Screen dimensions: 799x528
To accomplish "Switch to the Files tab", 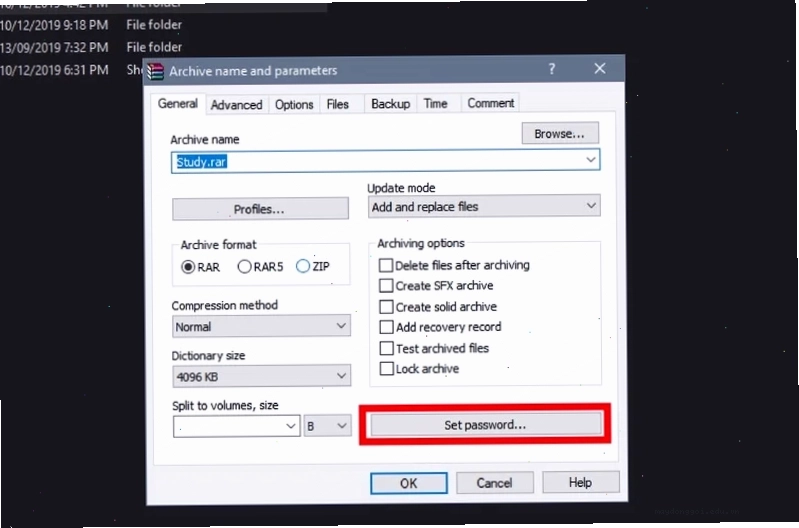I will pos(337,104).
